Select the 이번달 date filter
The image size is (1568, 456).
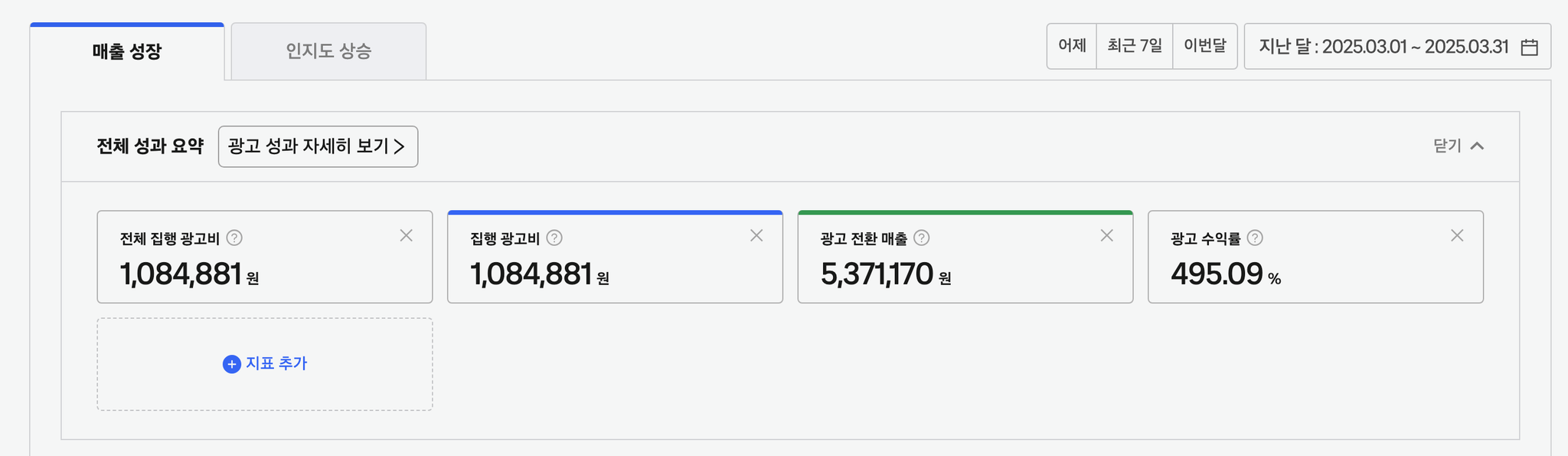(x=1205, y=46)
